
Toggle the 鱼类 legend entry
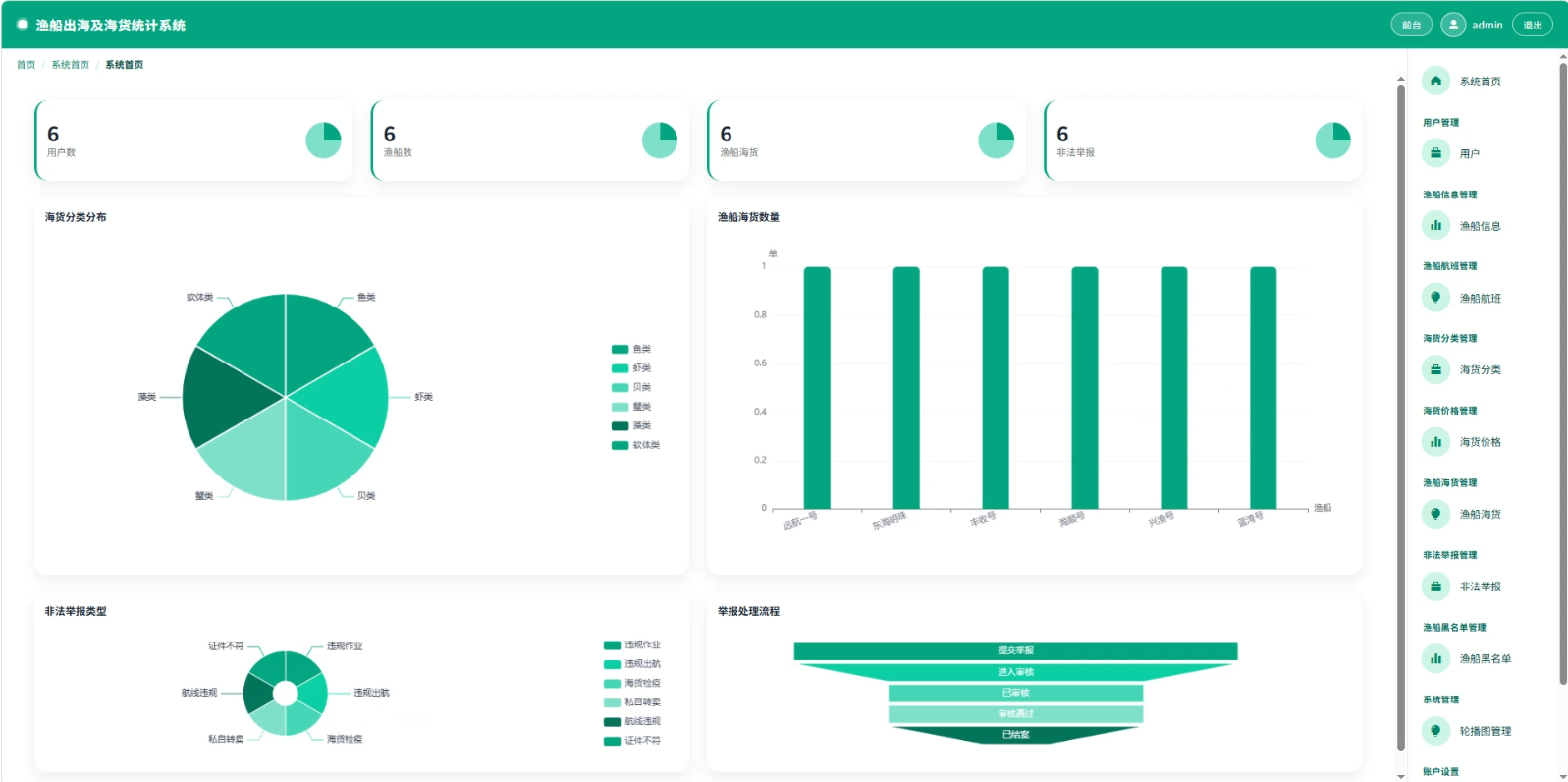(x=631, y=349)
